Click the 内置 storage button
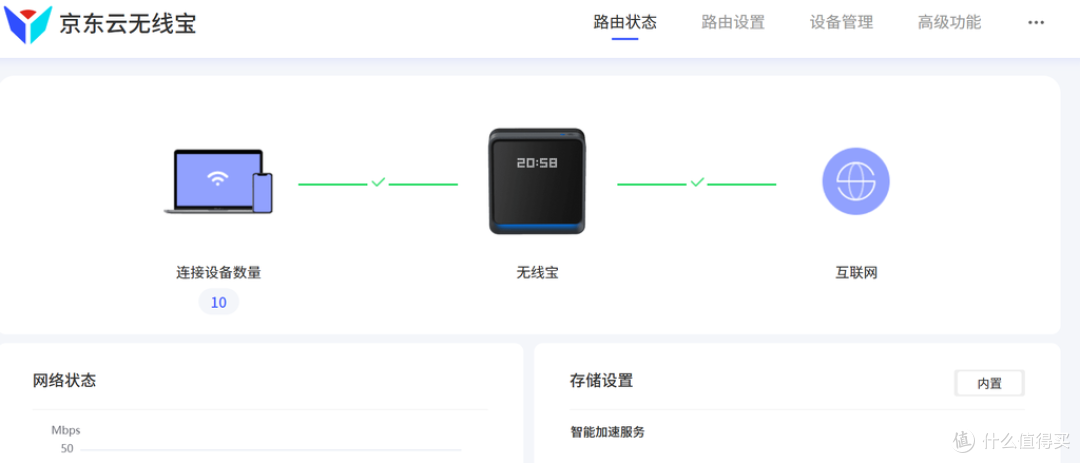The width and height of the screenshot is (1080, 463). pyautogui.click(x=989, y=384)
